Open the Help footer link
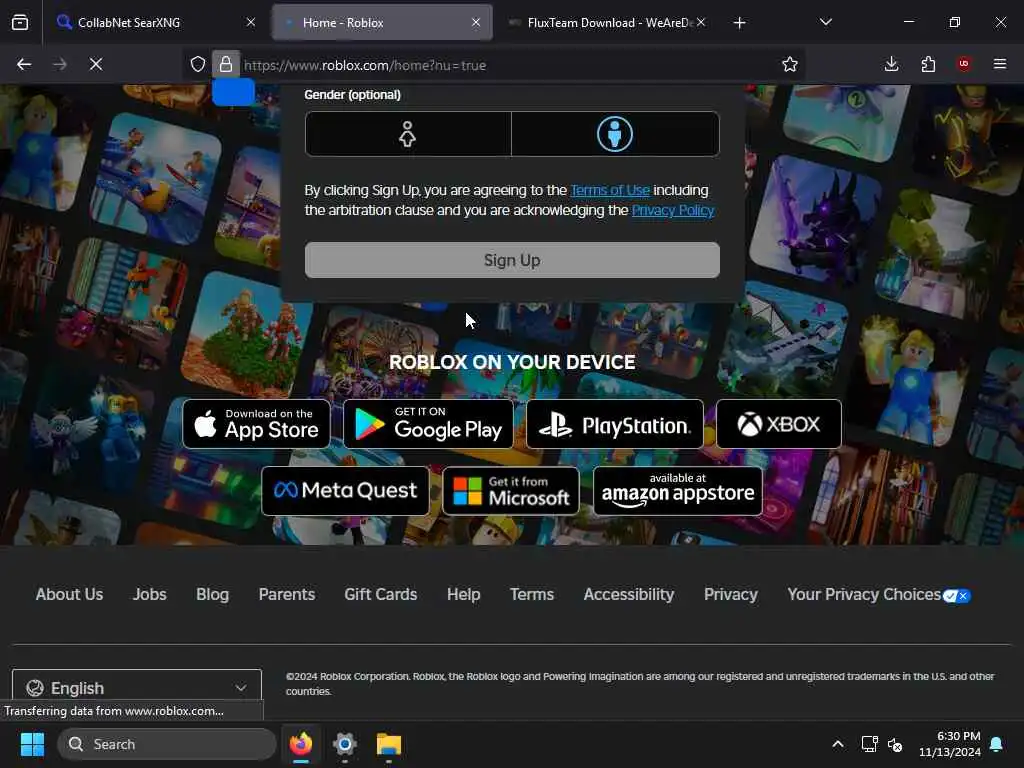The width and height of the screenshot is (1024, 768). pyautogui.click(x=464, y=594)
